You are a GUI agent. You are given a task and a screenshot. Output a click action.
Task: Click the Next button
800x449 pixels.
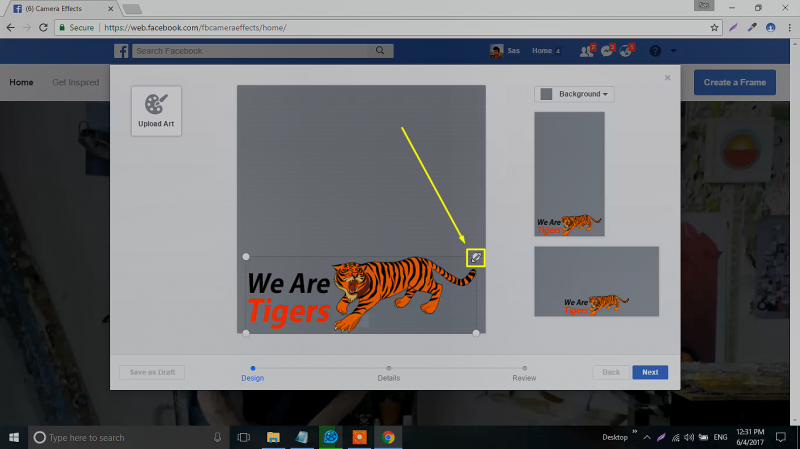coord(650,372)
